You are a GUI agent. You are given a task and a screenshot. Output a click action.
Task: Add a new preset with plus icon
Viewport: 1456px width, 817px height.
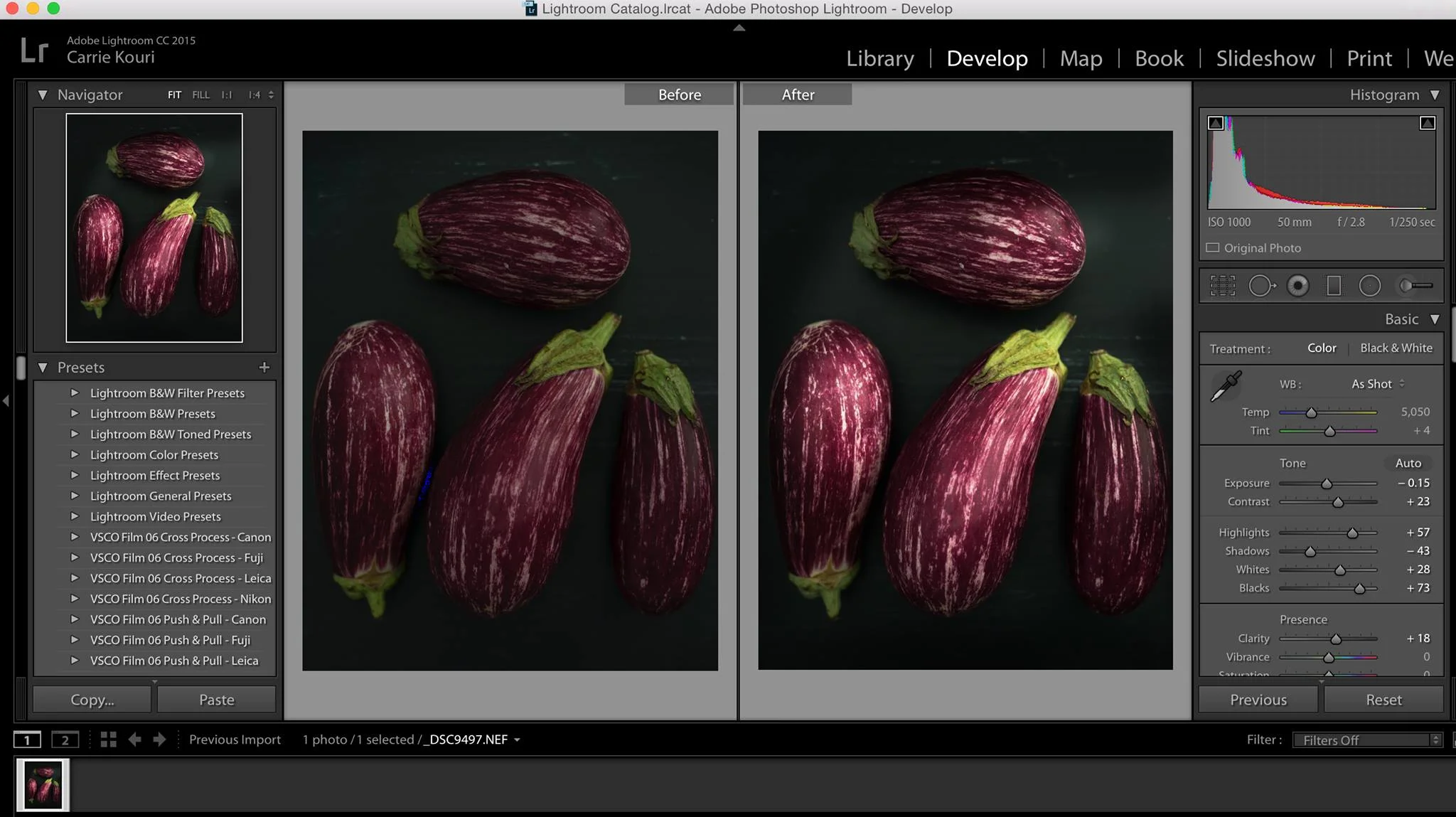[264, 368]
